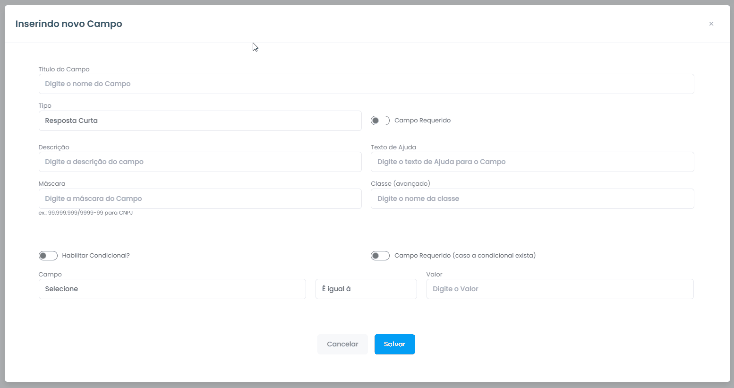Toggle the Campo Requerido switch
734x388 pixels.
pyautogui.click(x=380, y=121)
